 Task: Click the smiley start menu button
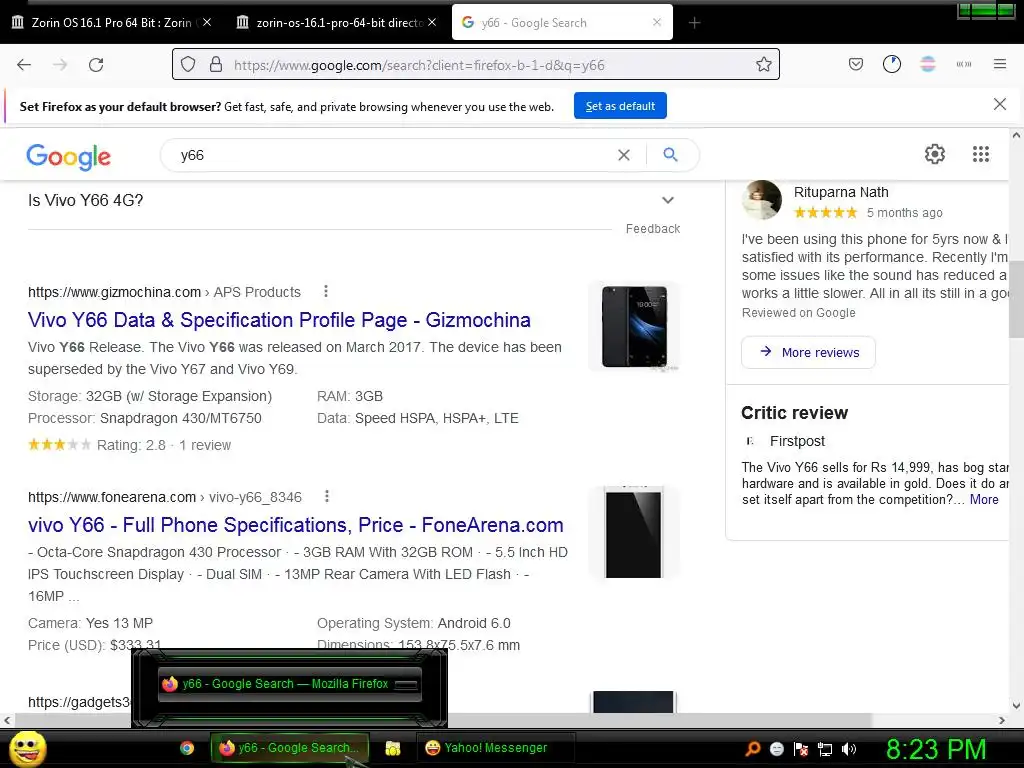[27, 748]
